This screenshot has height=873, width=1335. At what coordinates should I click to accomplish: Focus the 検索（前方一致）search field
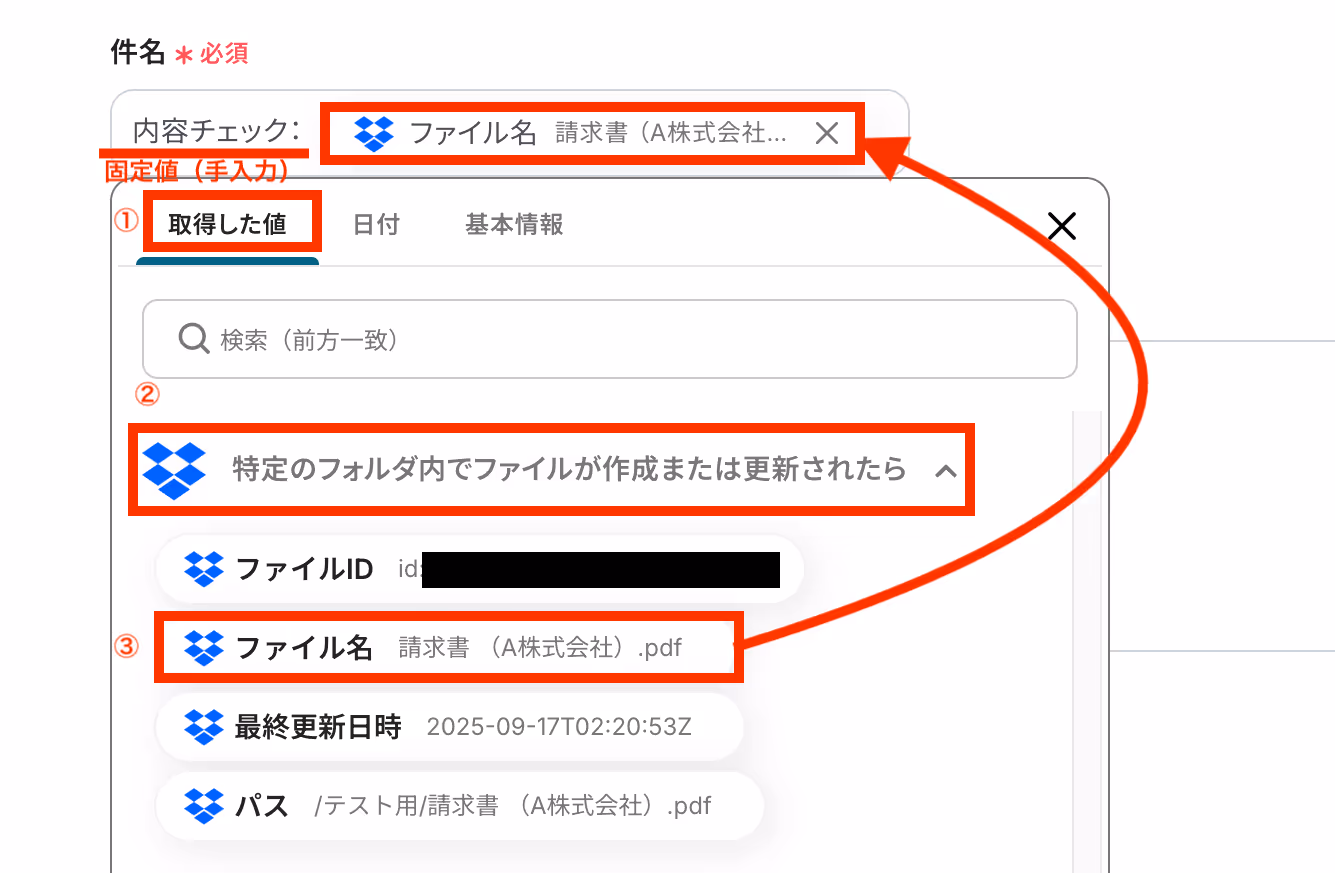click(610, 339)
